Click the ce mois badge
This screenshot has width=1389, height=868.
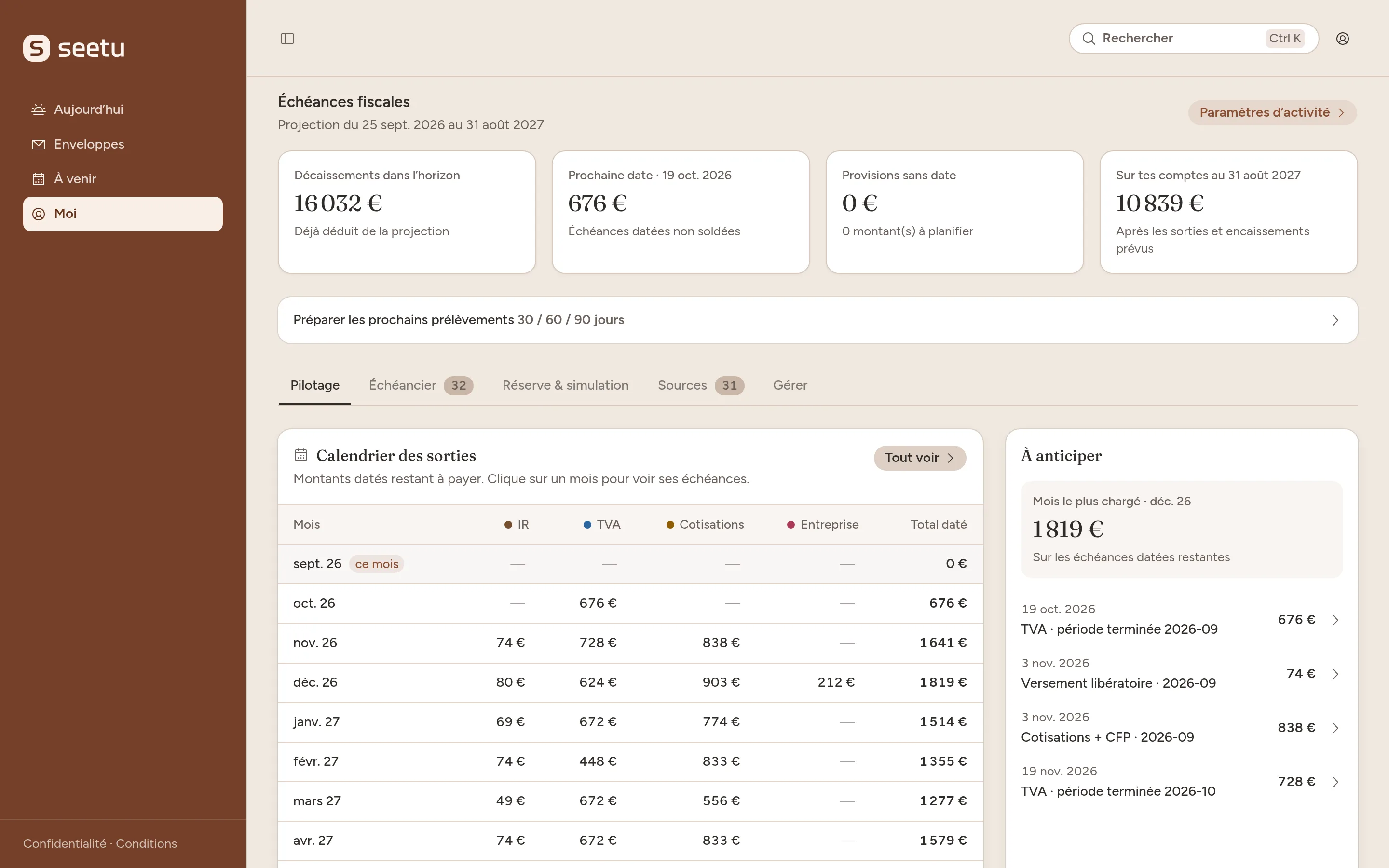pos(377,564)
